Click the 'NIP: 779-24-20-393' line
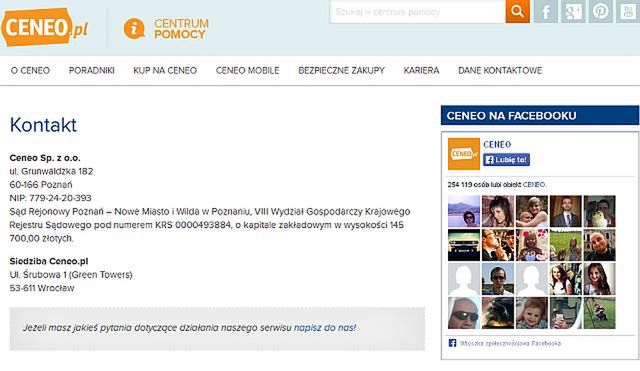Viewport: 640px width, 371px height. point(51,198)
